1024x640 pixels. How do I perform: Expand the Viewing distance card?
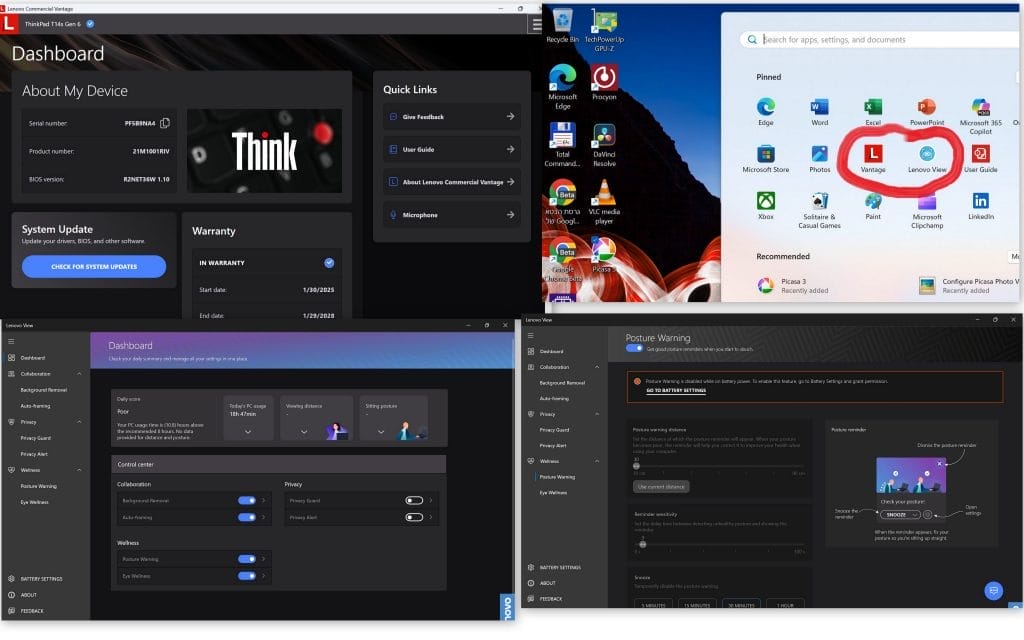coord(304,432)
